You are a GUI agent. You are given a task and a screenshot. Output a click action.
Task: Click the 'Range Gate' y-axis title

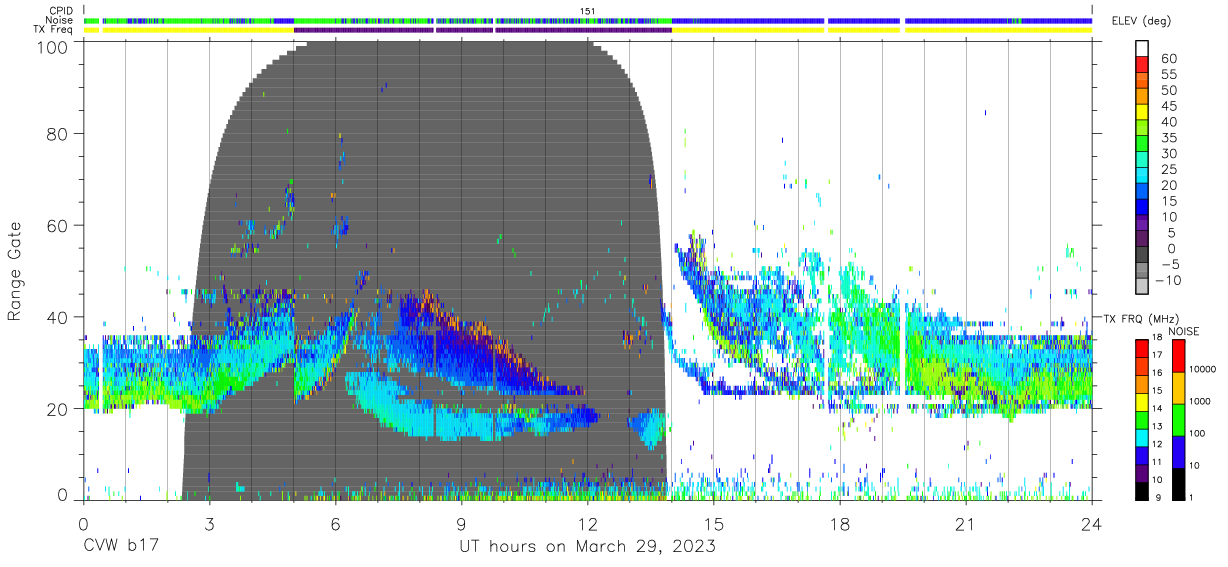coord(15,271)
